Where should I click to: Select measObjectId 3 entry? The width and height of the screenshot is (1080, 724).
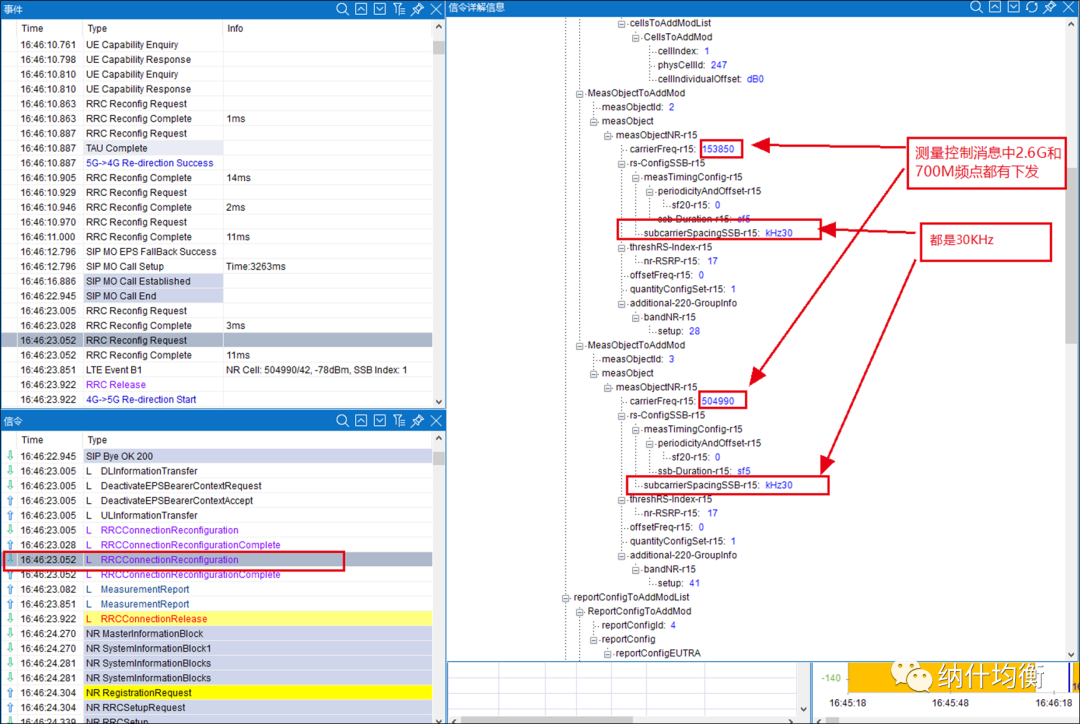(x=638, y=359)
